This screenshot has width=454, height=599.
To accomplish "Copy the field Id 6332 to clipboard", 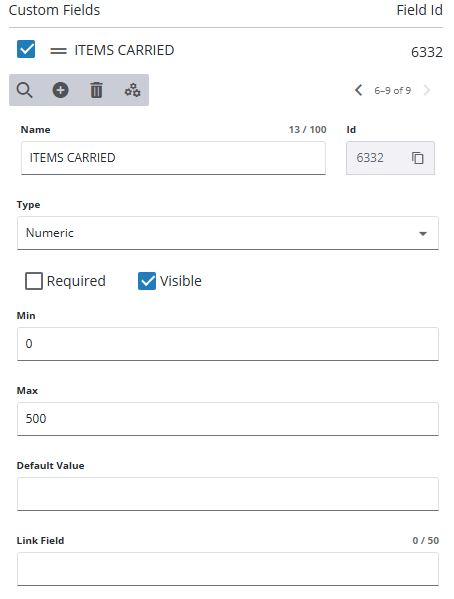I will click(417, 158).
